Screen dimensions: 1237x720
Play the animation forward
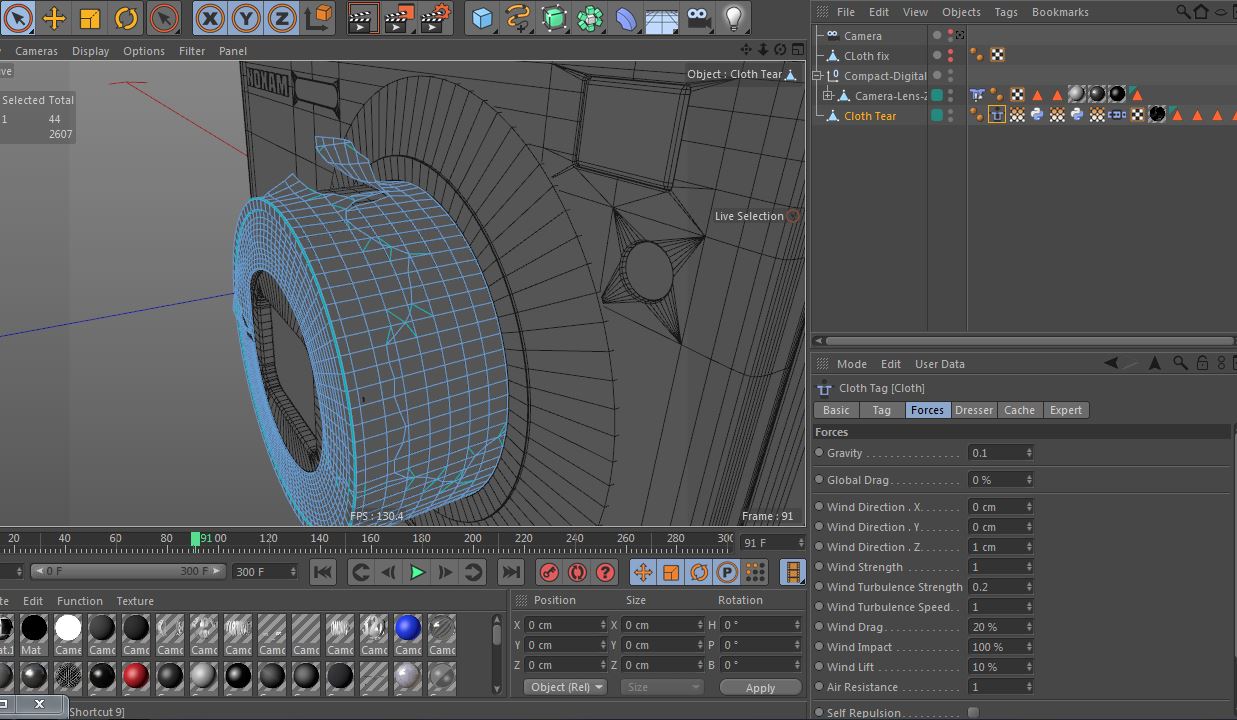click(x=418, y=572)
